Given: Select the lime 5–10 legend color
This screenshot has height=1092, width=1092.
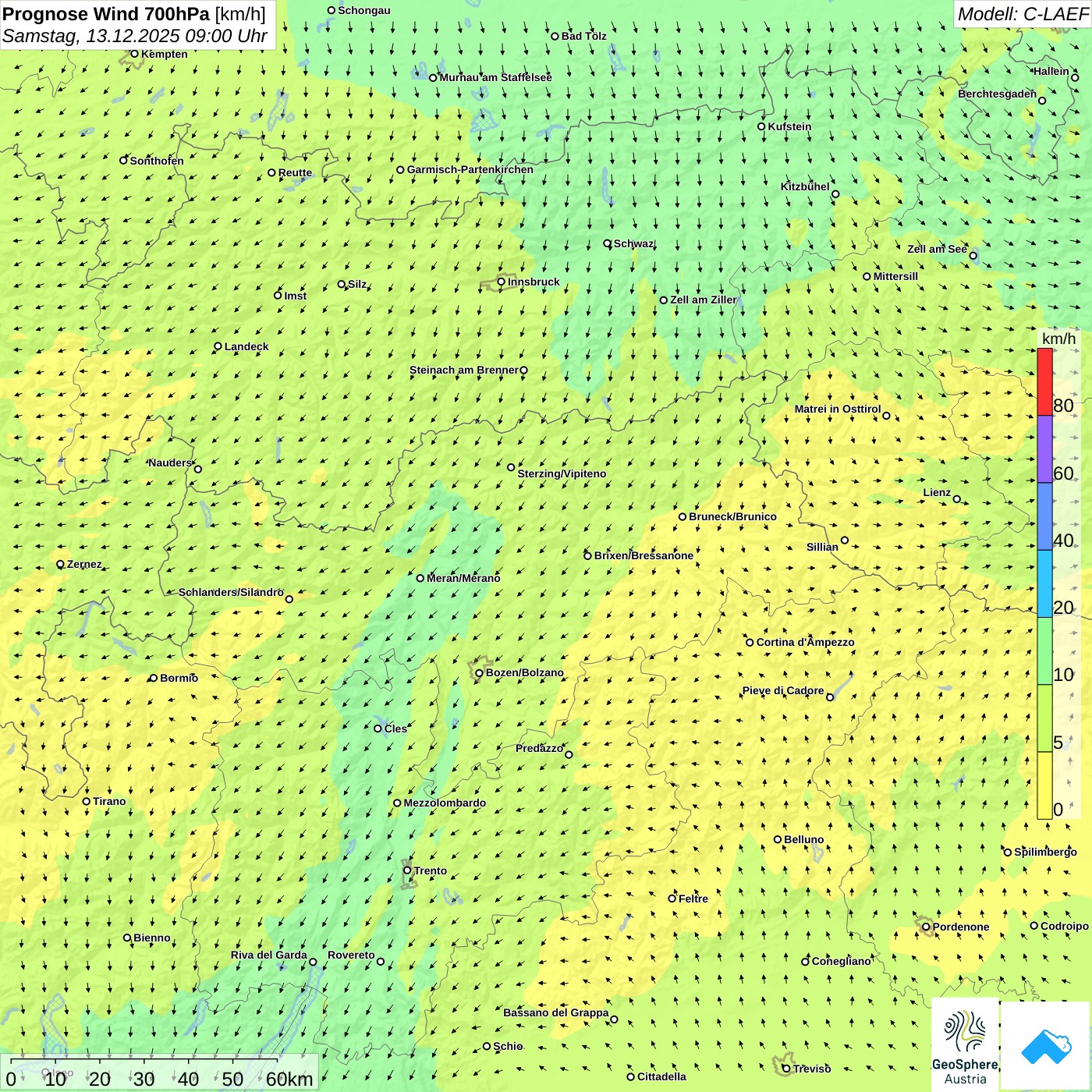Looking at the screenshot, I should coord(1044,718).
